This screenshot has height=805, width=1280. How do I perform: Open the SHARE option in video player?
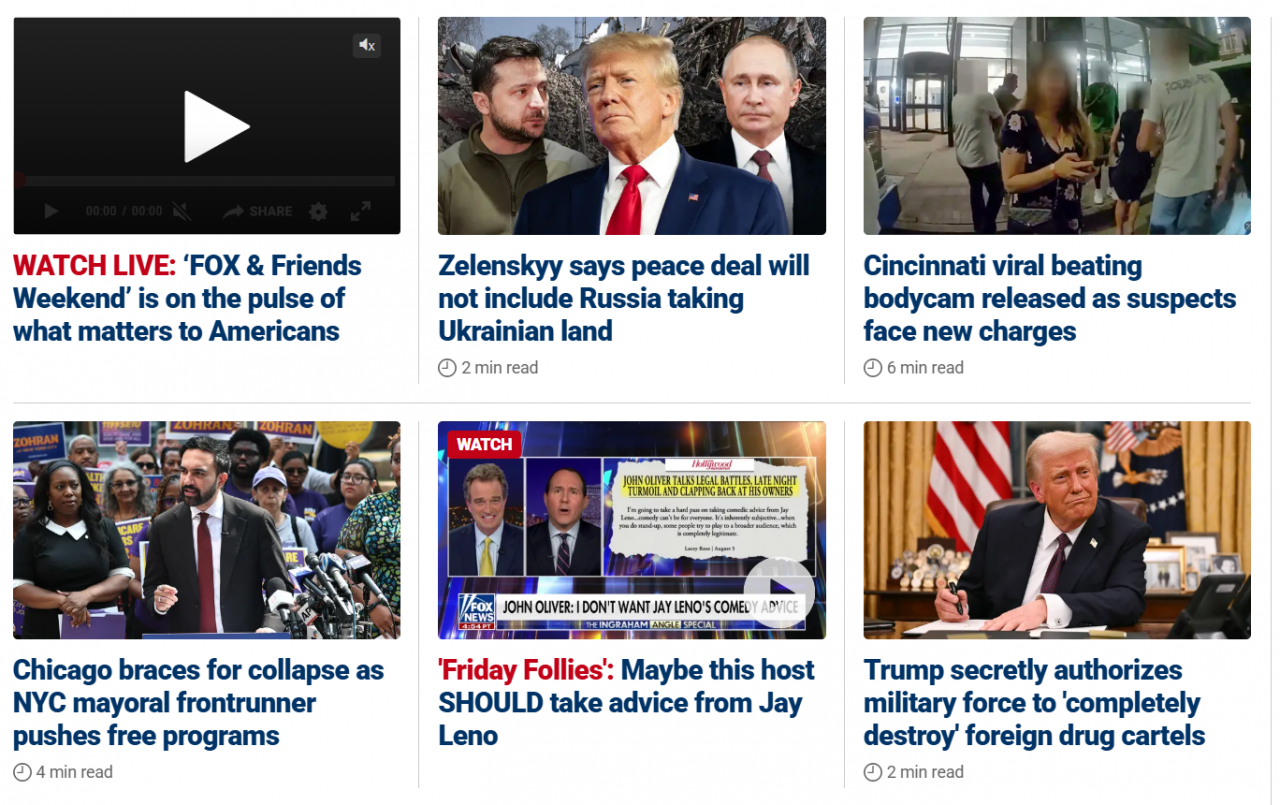(257, 211)
